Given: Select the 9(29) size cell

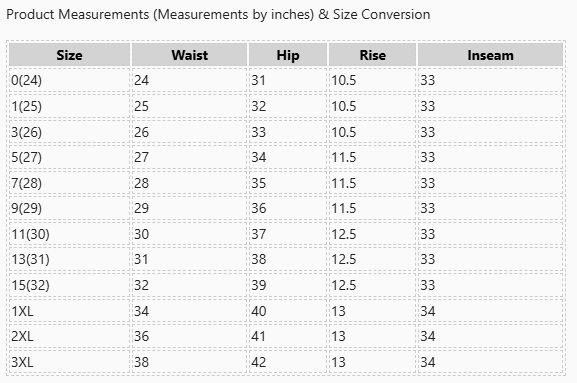Looking at the screenshot, I should [70, 208].
